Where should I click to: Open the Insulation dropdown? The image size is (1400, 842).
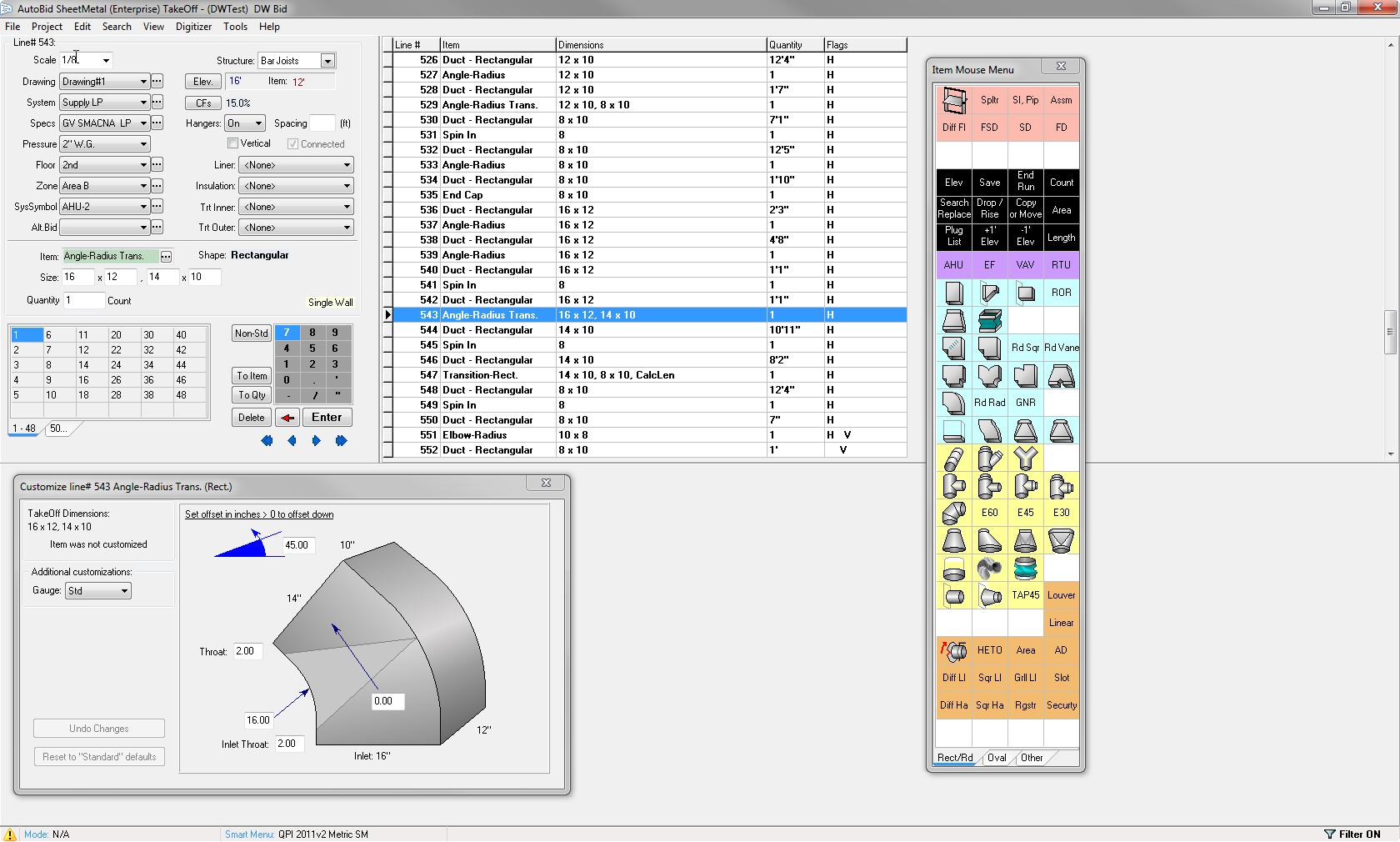coord(296,186)
